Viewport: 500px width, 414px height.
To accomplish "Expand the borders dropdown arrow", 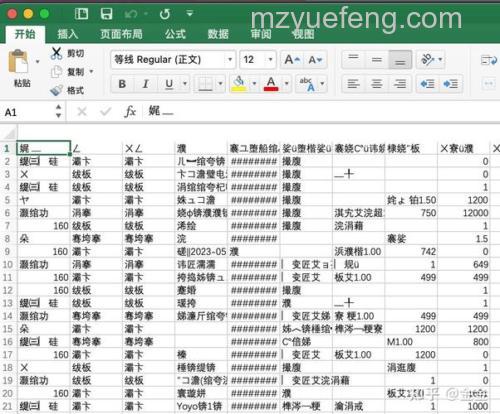I will click(x=220, y=84).
